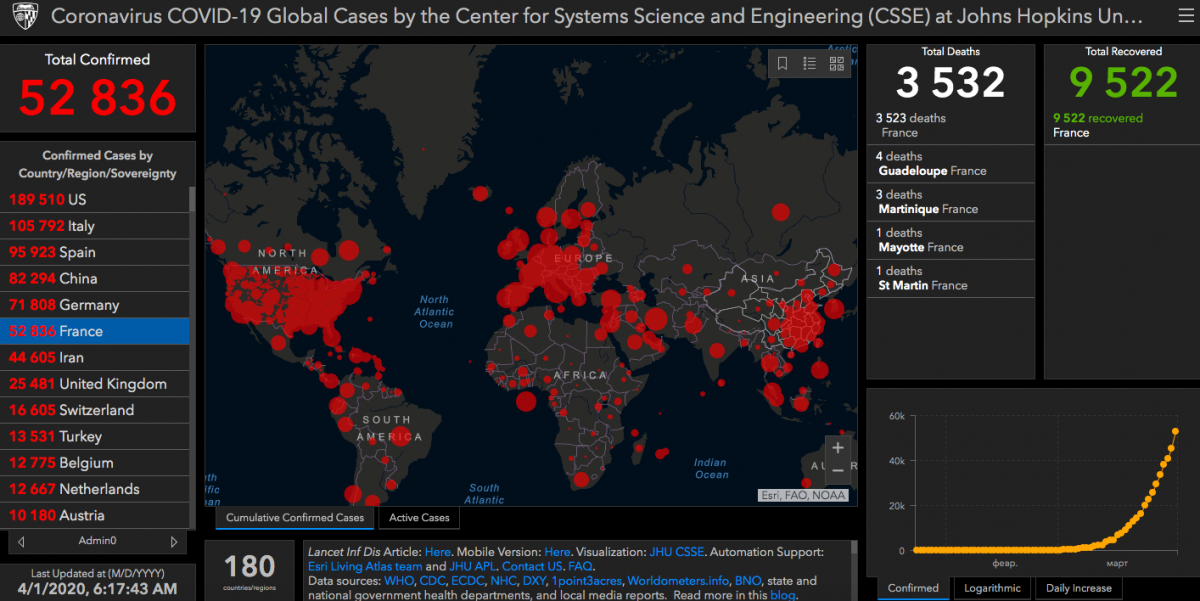Open the Lancet article Here link
This screenshot has height=601, width=1200.
click(437, 551)
